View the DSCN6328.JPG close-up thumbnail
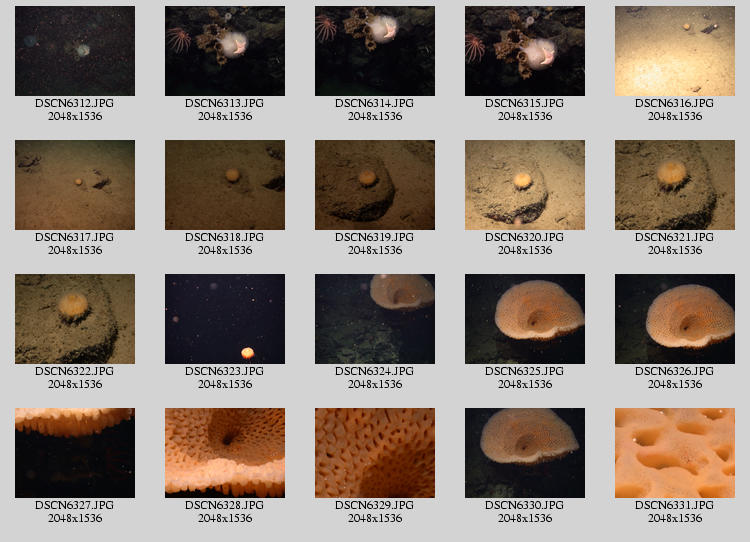This screenshot has height=542, width=750. click(x=225, y=453)
